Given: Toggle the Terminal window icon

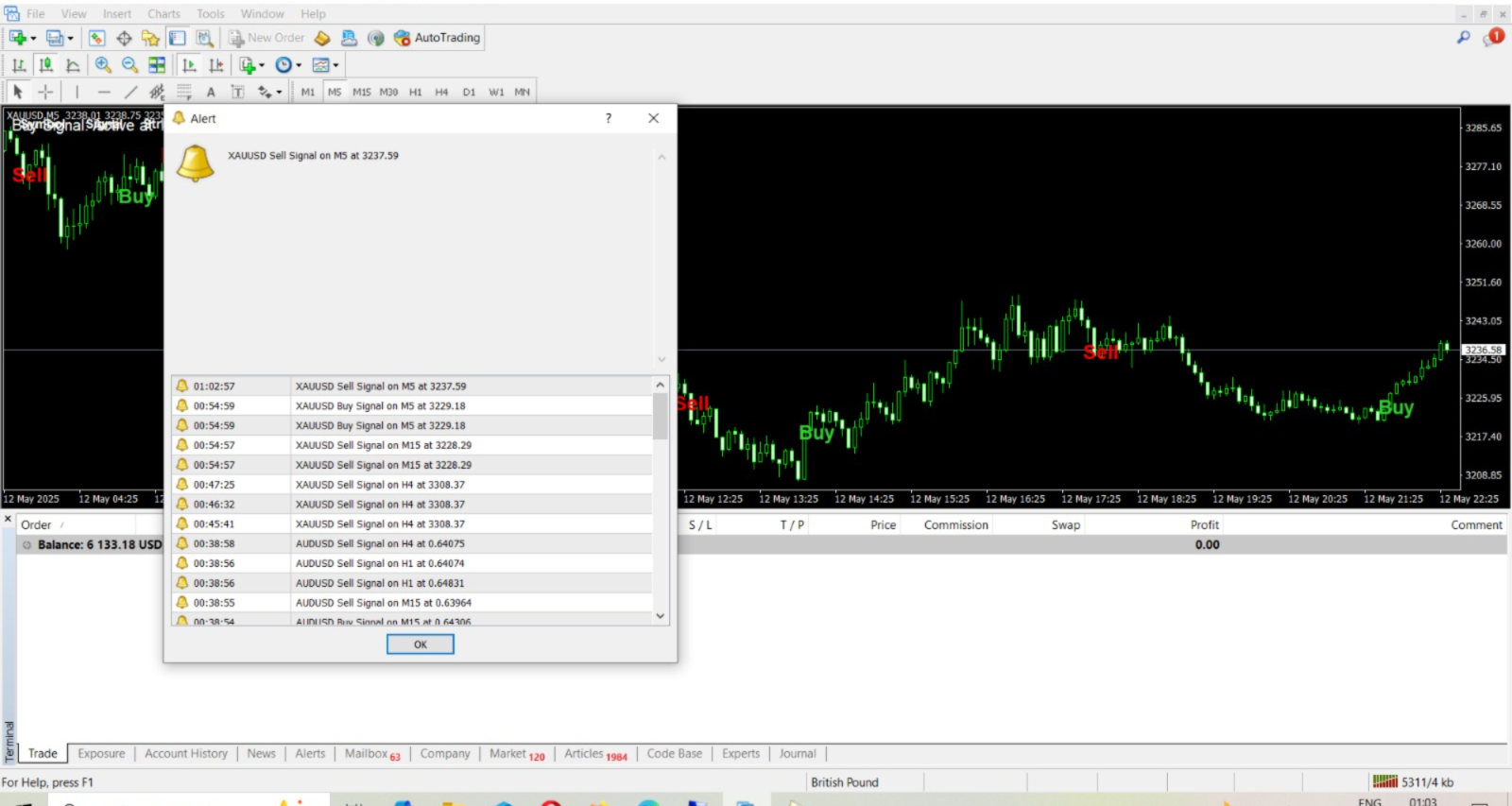Looking at the screenshot, I should point(177,38).
